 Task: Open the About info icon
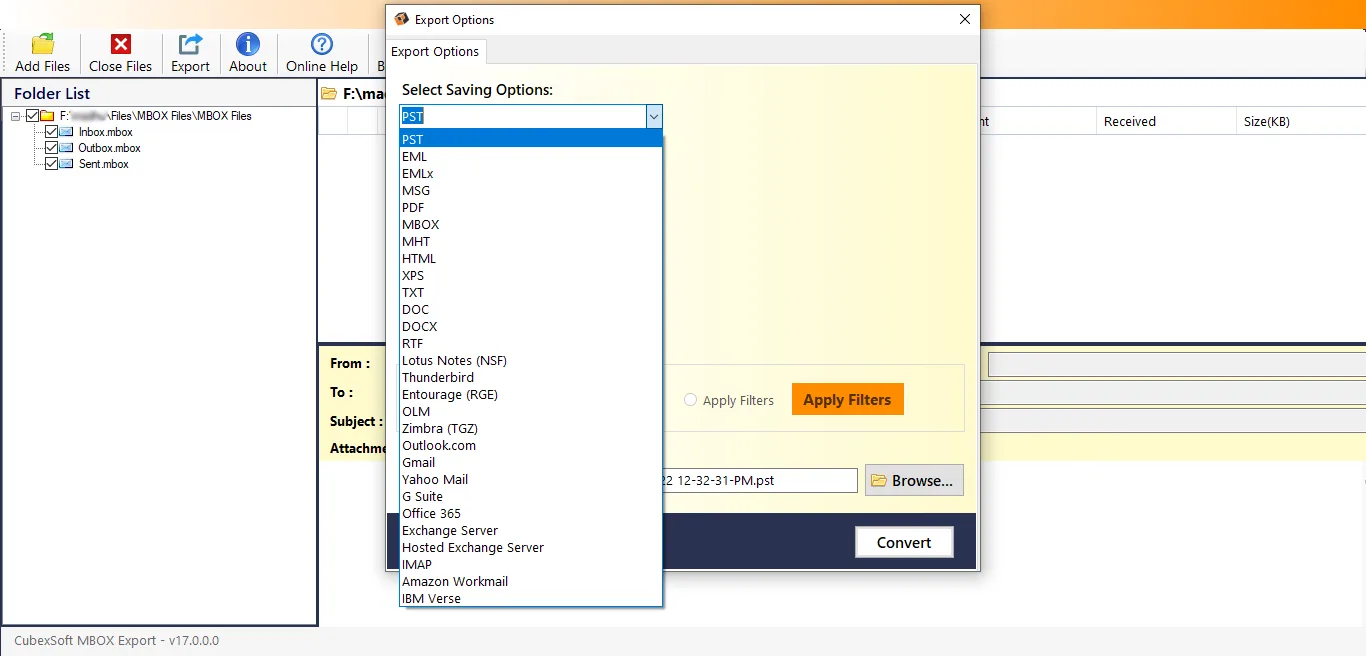[248, 44]
